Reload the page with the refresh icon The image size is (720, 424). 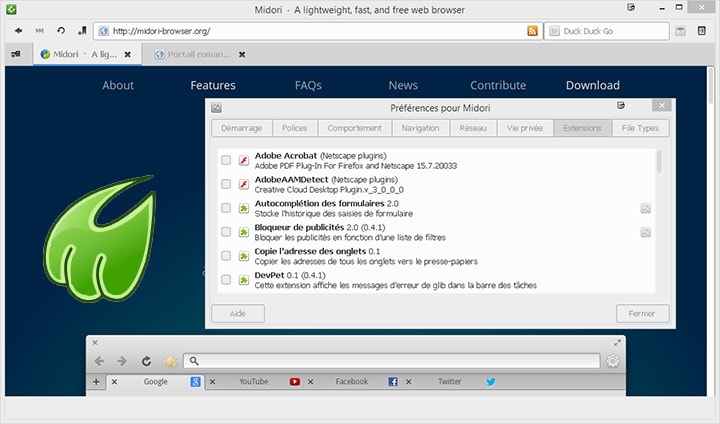pyautogui.click(x=61, y=31)
